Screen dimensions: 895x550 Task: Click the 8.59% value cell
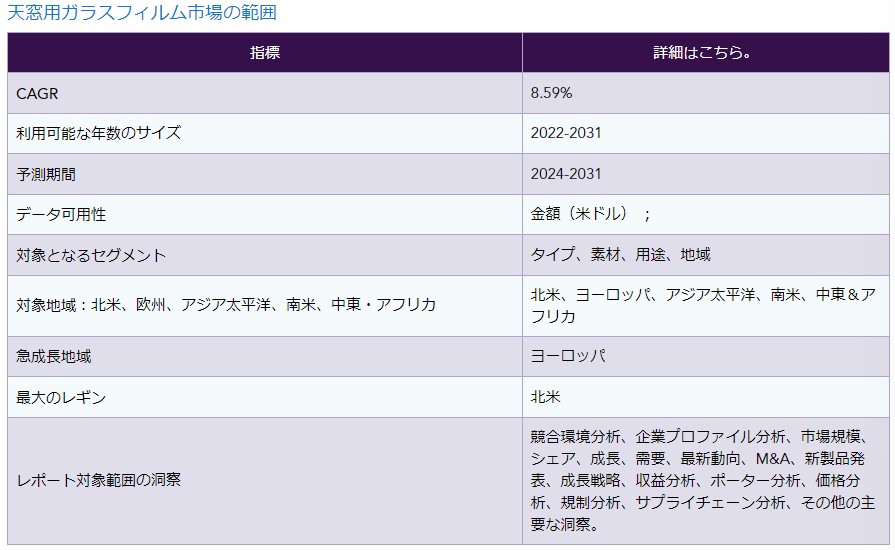(551, 93)
